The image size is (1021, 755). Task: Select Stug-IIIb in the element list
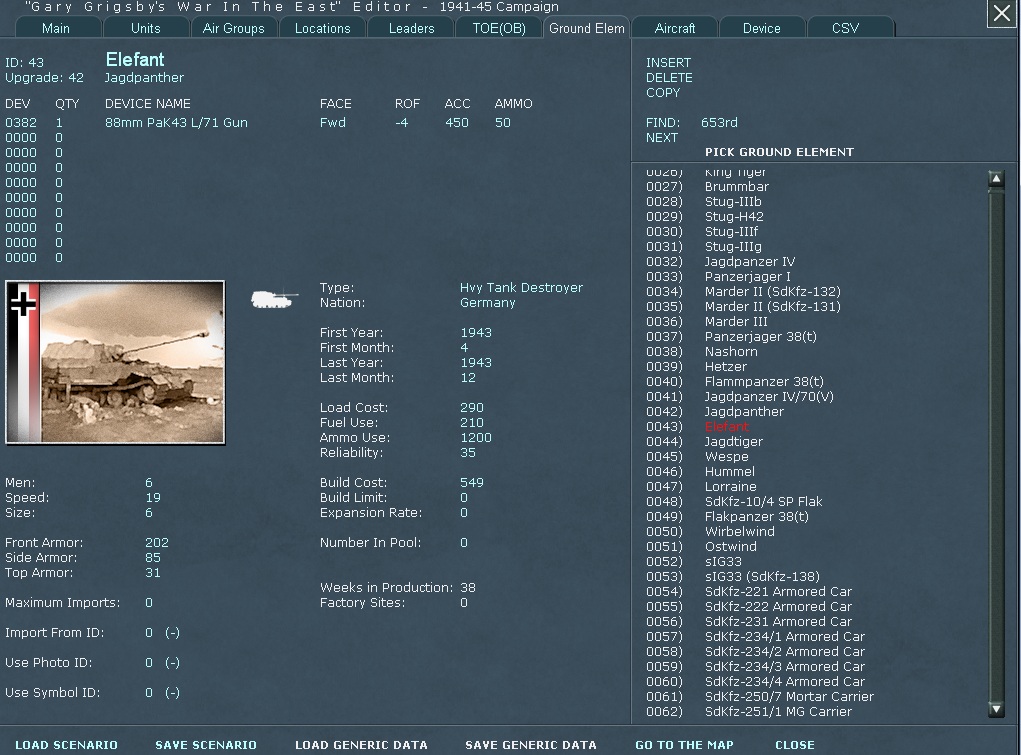coord(733,201)
